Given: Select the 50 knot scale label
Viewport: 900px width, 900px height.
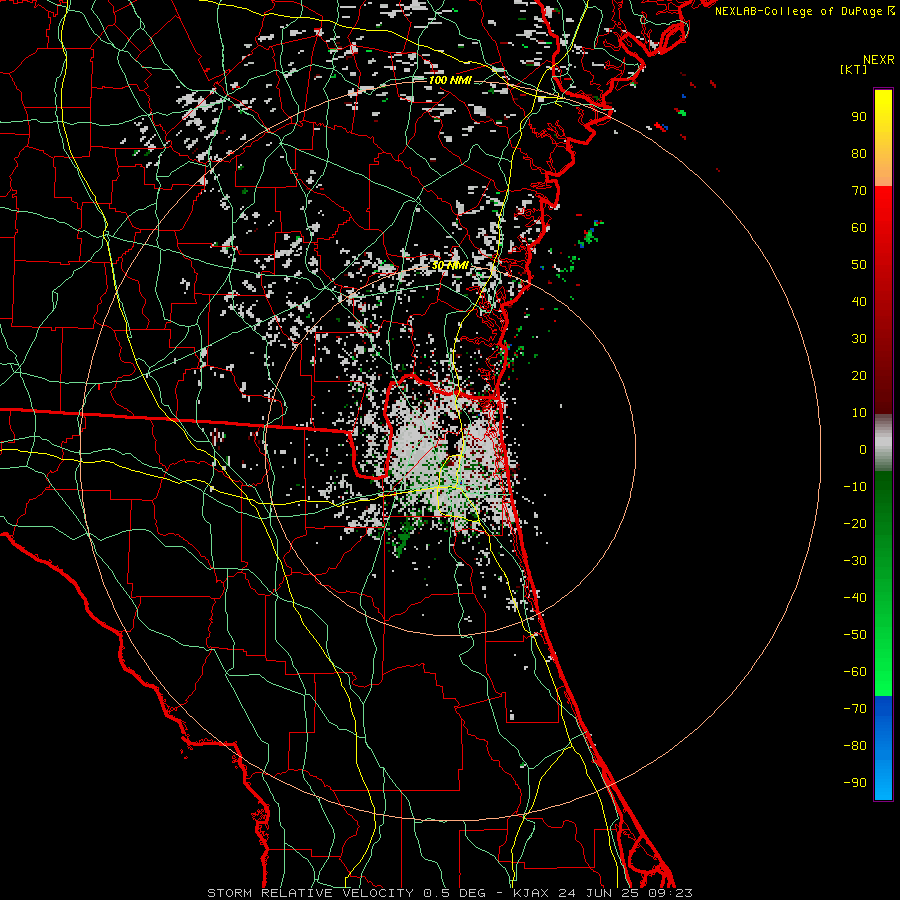Looking at the screenshot, I should tap(859, 265).
